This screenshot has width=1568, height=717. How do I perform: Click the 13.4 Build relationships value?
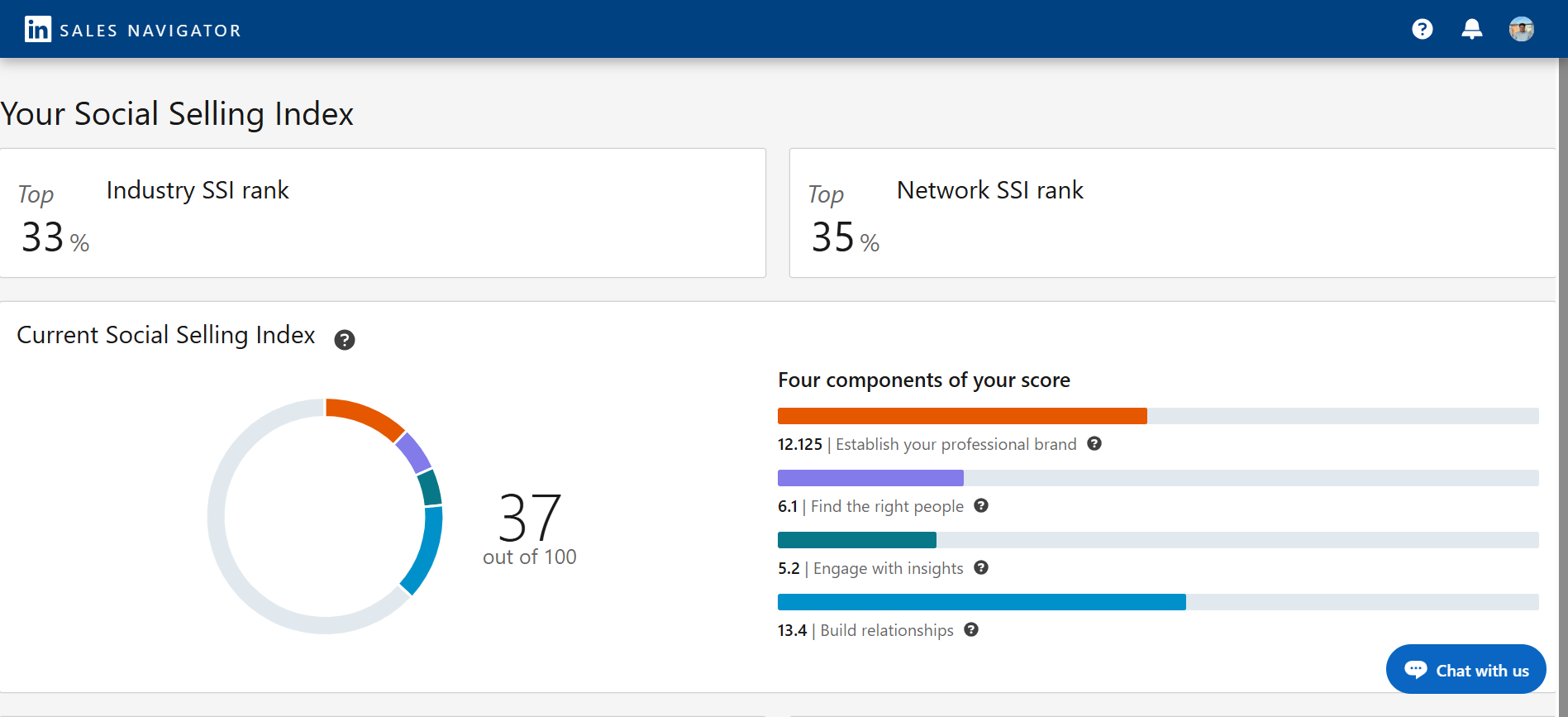coord(792,630)
